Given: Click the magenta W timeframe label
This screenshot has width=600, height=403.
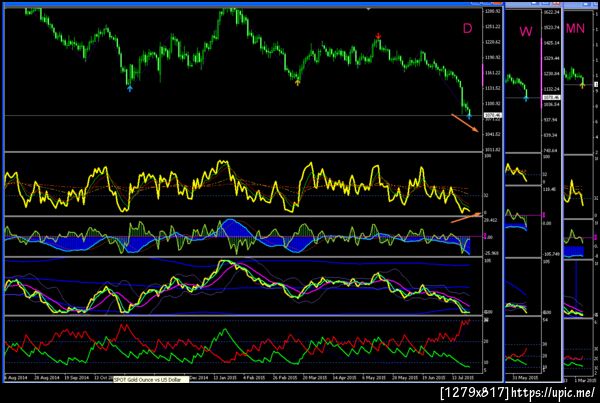Looking at the screenshot, I should coord(526,31).
